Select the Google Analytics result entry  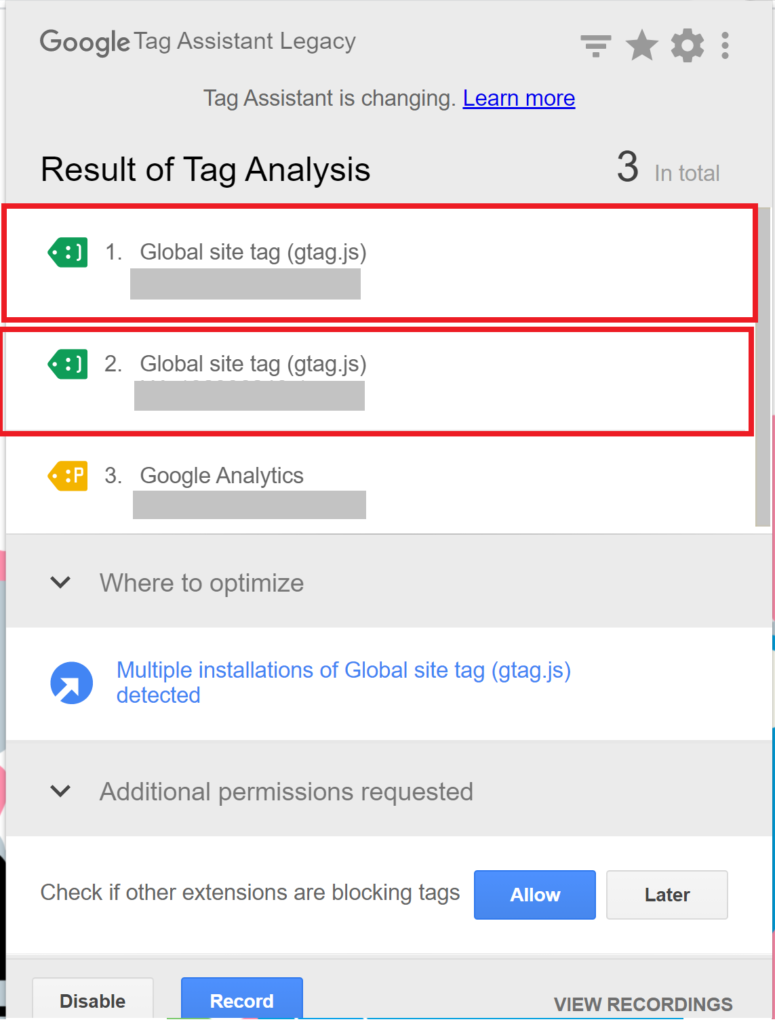(221, 476)
